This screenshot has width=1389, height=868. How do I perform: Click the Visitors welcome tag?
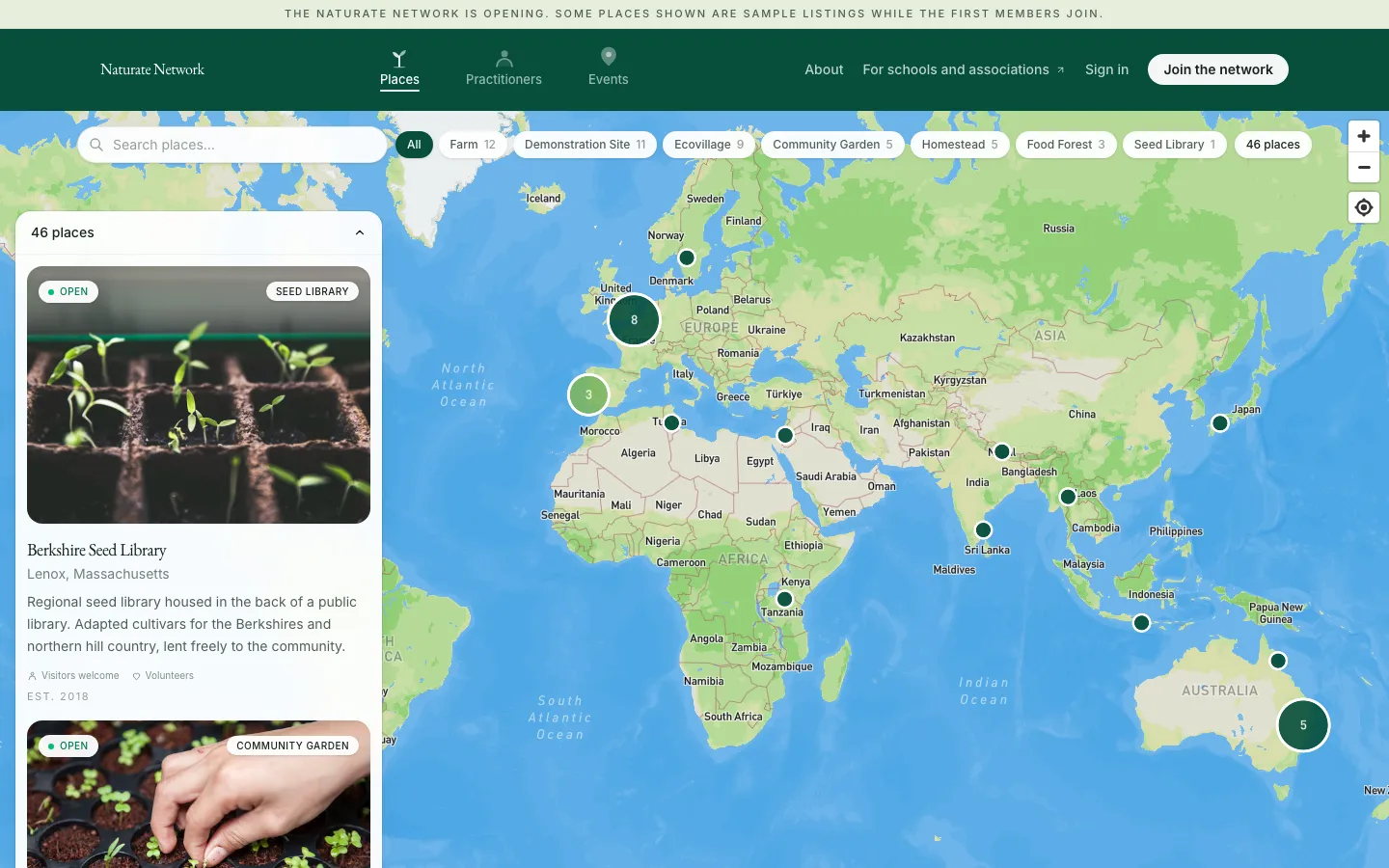73,676
